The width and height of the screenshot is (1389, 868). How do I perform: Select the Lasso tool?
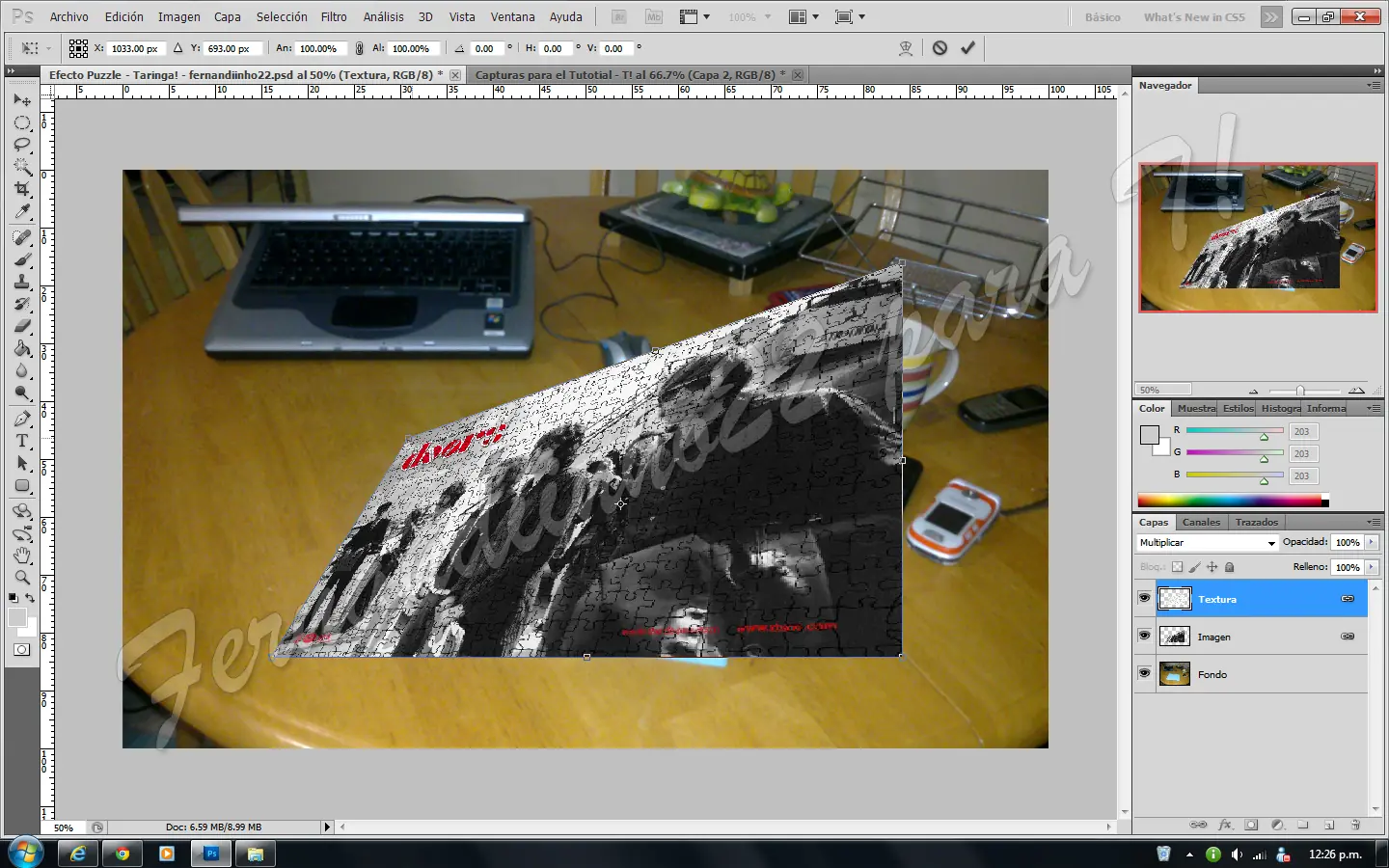coord(22,145)
